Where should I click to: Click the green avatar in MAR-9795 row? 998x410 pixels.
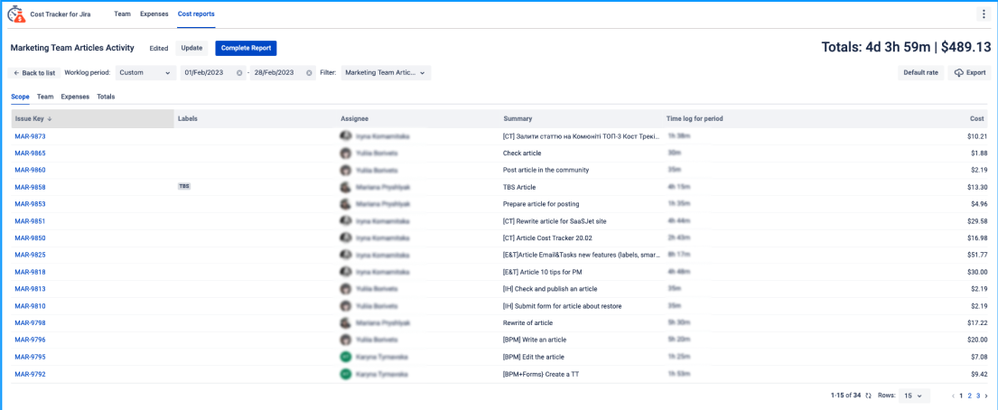(x=346, y=357)
